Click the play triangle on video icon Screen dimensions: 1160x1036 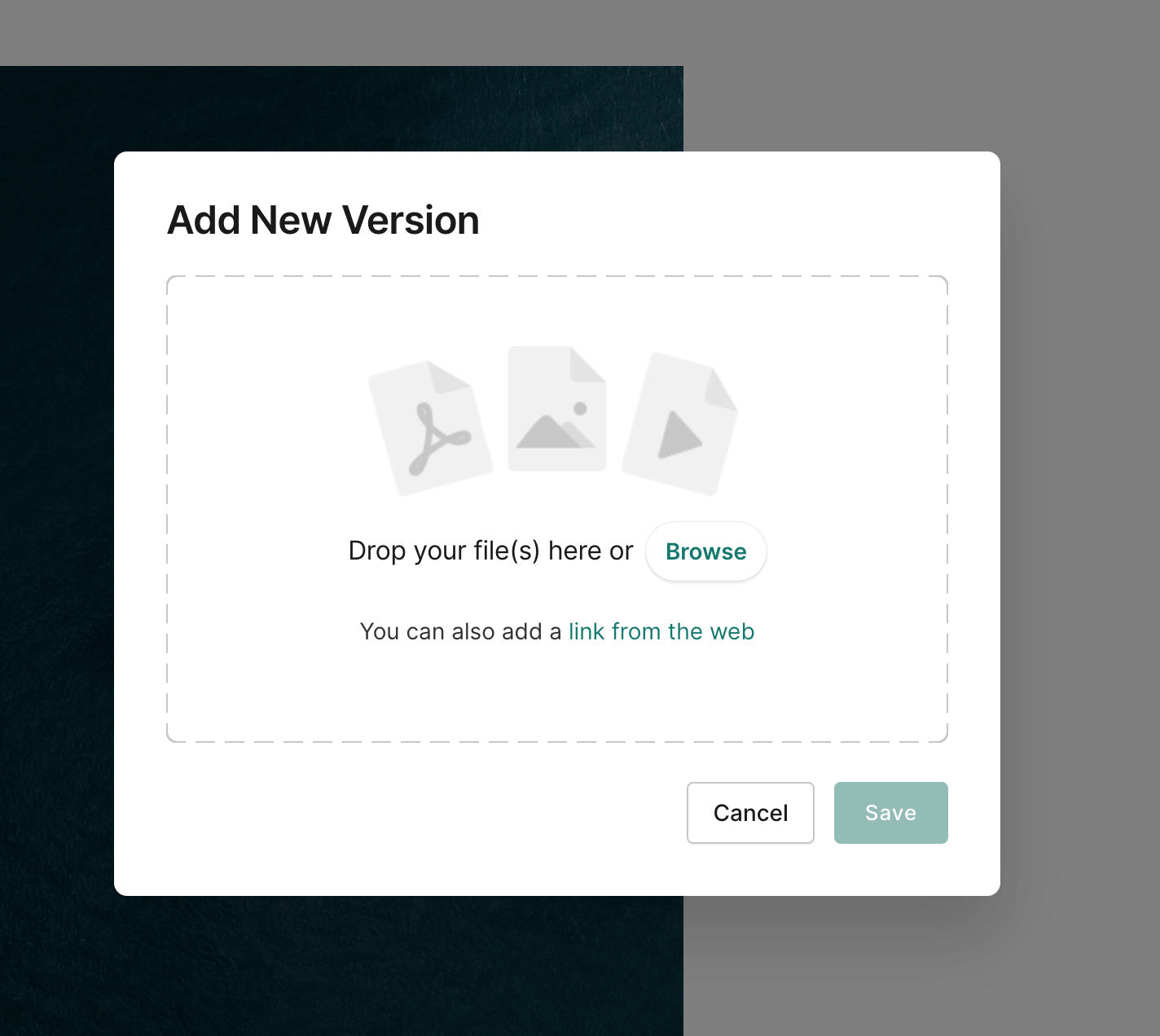[678, 436]
